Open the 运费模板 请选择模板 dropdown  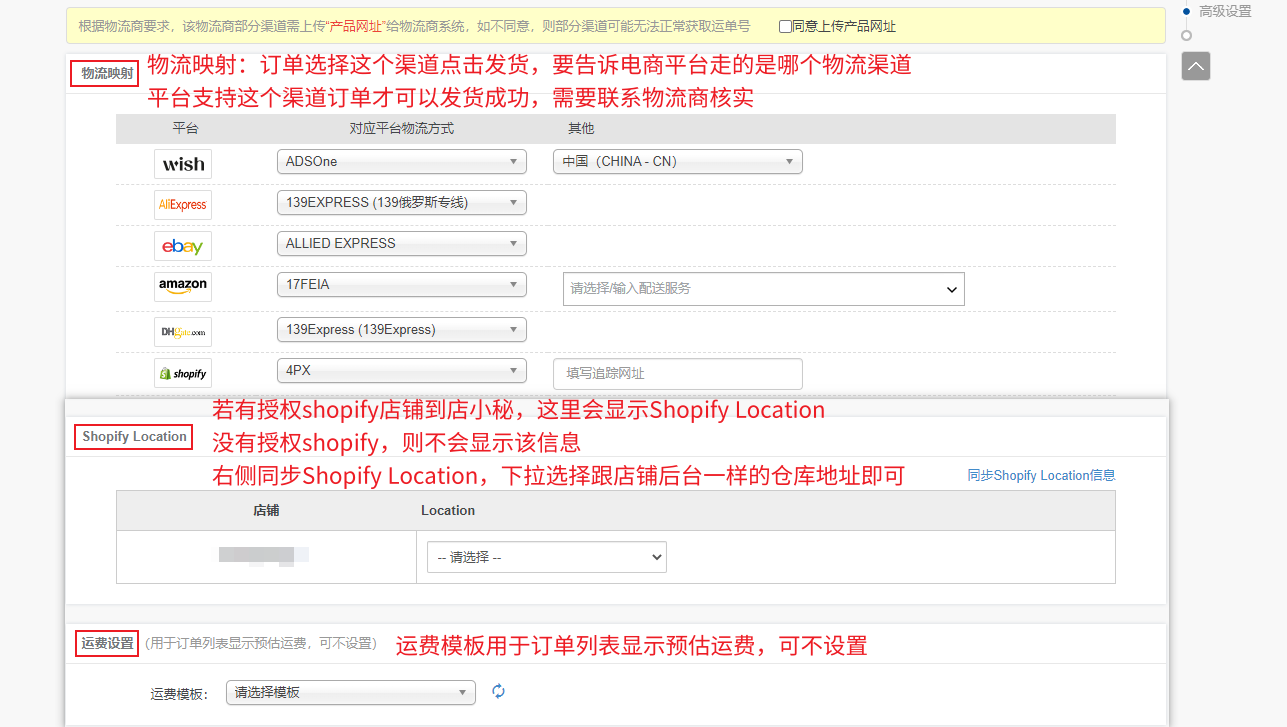350,692
